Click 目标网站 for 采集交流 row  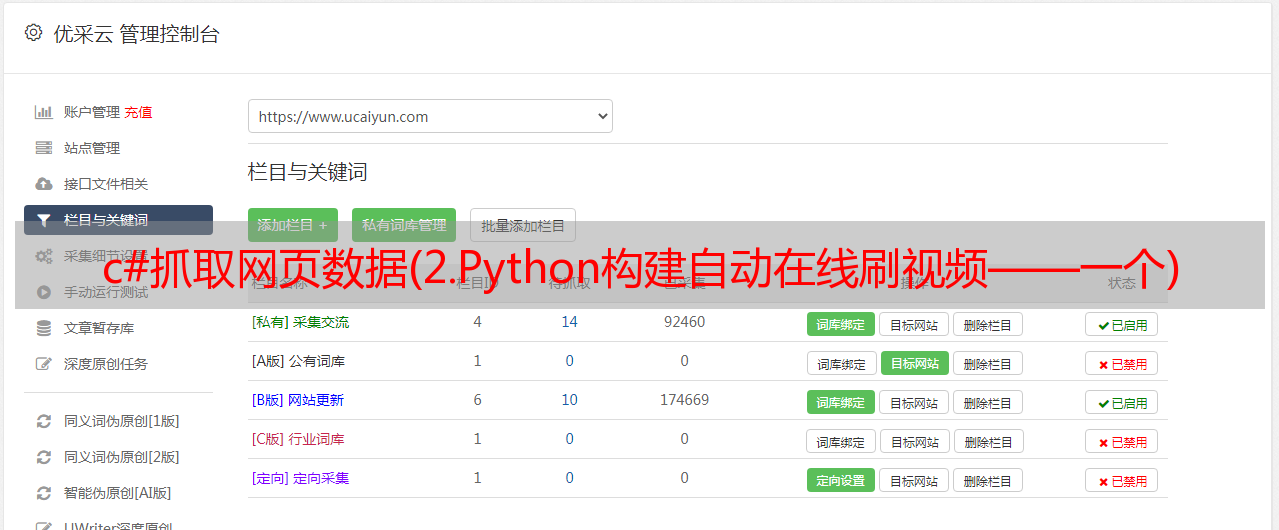pyautogui.click(x=914, y=324)
